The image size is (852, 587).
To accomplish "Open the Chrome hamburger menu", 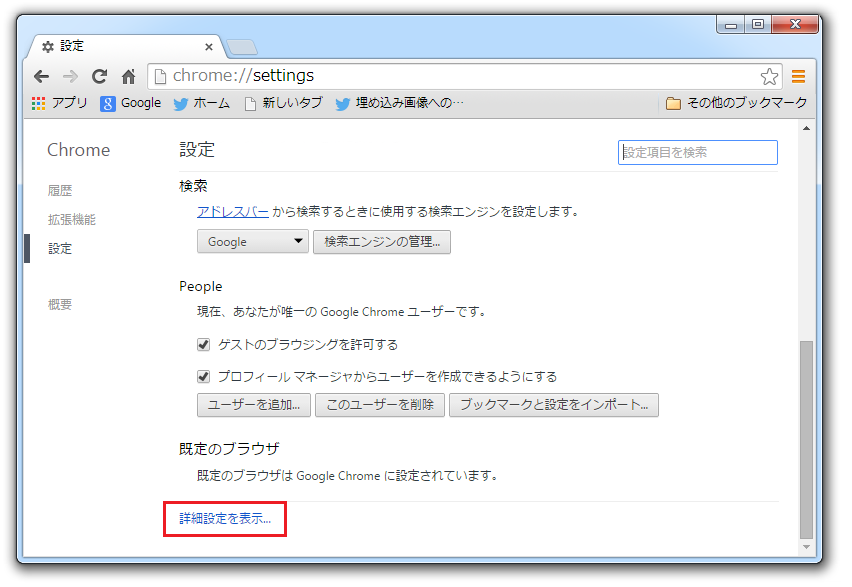I will pyautogui.click(x=798, y=76).
